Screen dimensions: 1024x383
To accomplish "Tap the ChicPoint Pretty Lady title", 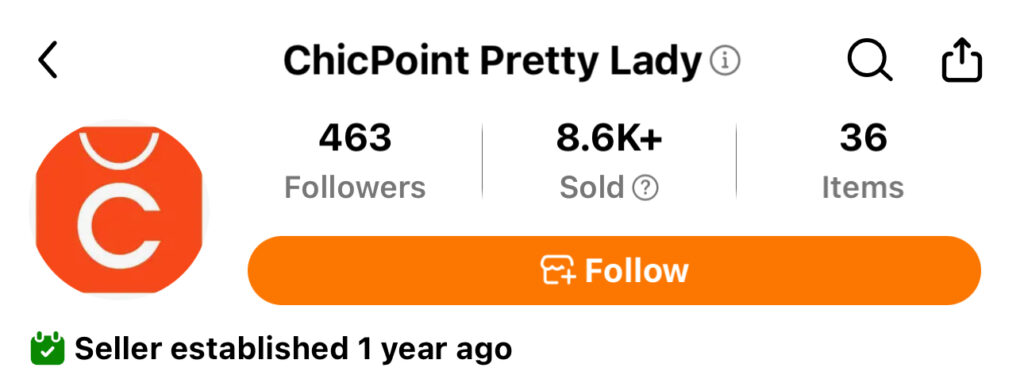I will click(492, 62).
